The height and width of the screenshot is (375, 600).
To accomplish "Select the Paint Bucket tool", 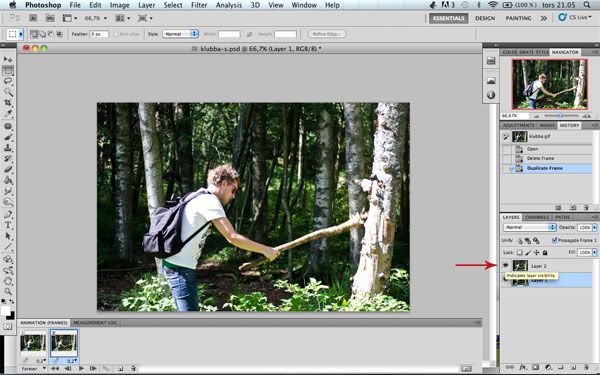I will tap(8, 180).
